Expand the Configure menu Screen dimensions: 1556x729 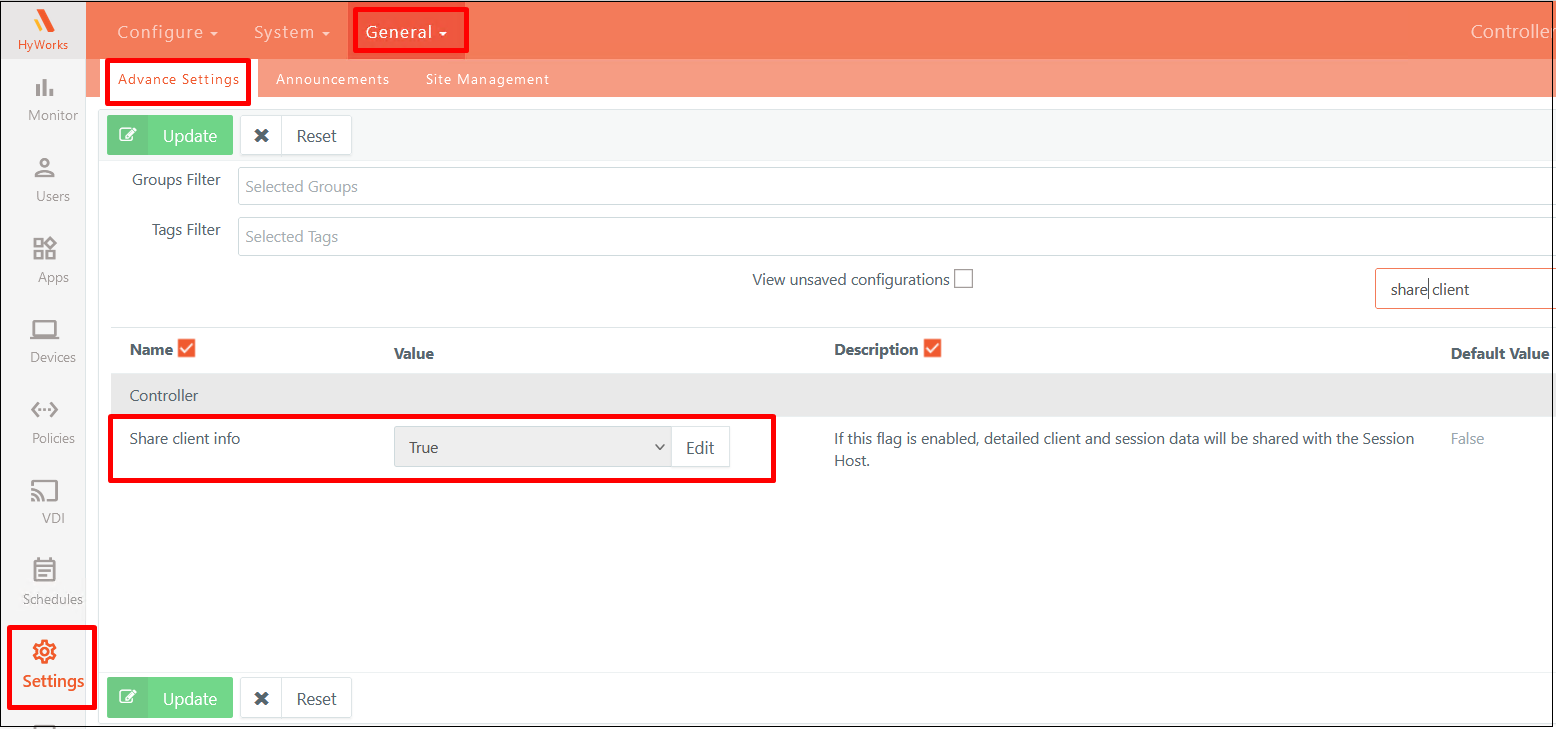167,32
